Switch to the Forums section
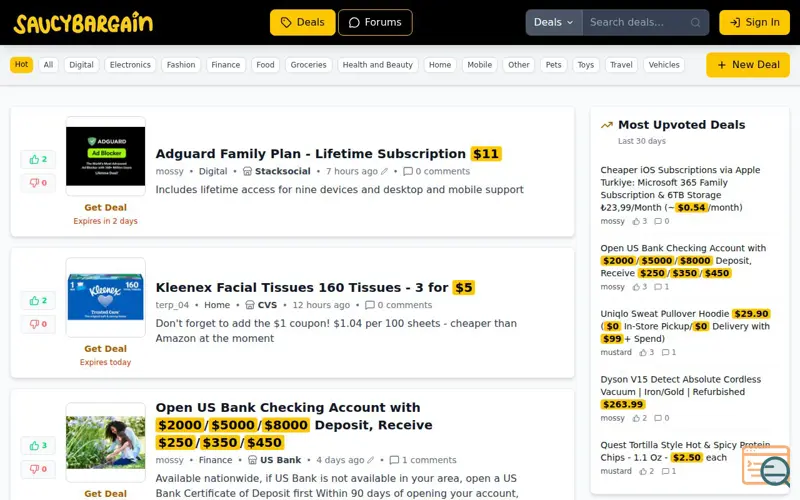 point(375,22)
